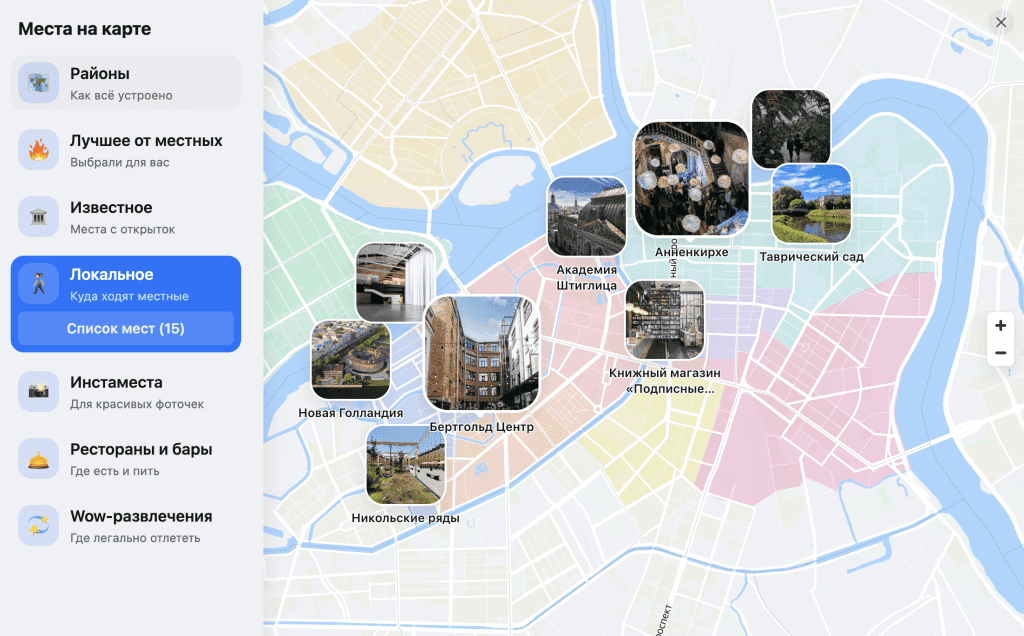Click the Таврический сад photo marker

pos(811,204)
